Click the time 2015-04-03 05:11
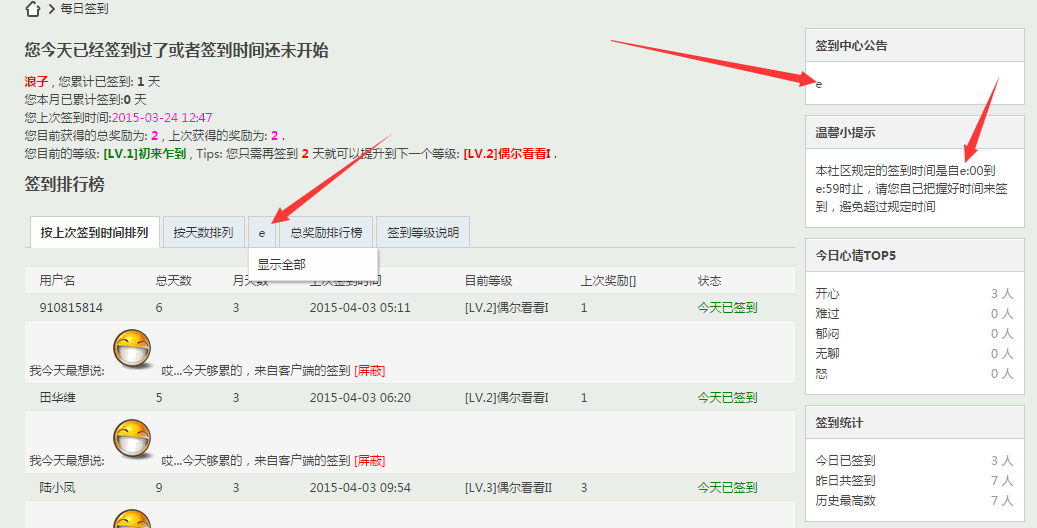The width and height of the screenshot is (1037, 528). [360, 308]
